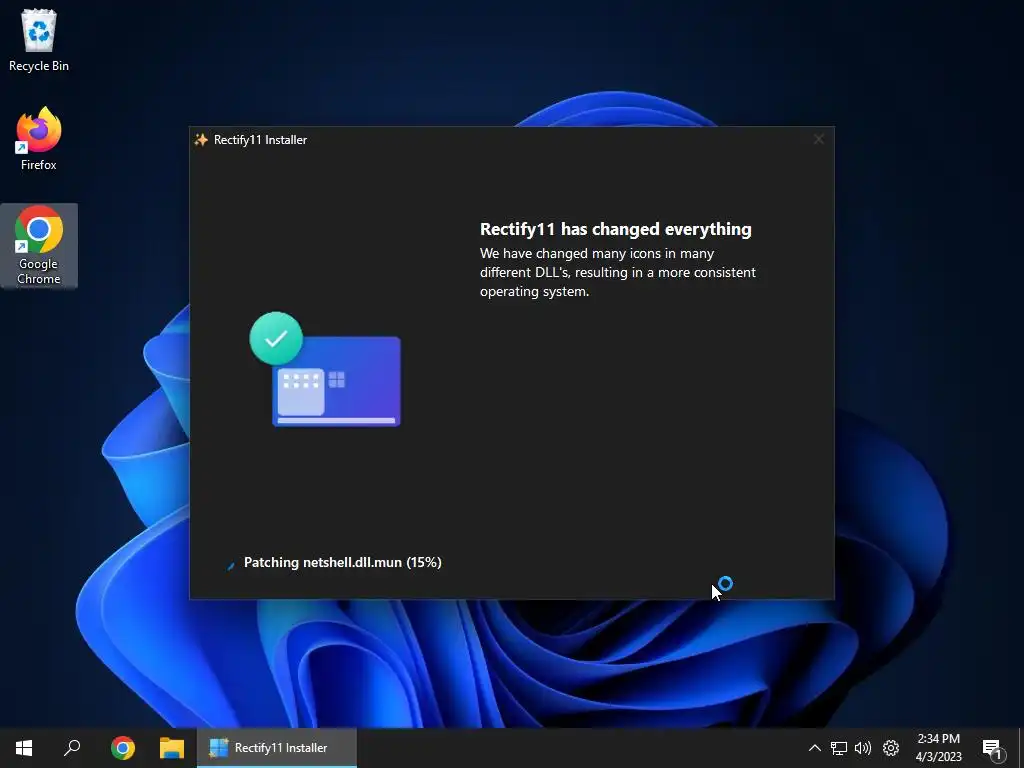The height and width of the screenshot is (768, 1024).
Task: Open File Explorer from the taskbar
Action: [172, 748]
